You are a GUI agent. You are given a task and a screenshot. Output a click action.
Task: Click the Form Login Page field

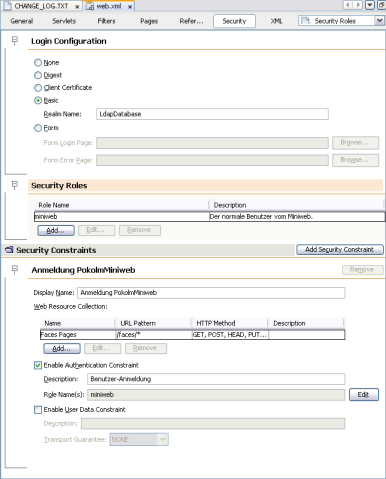(x=212, y=143)
